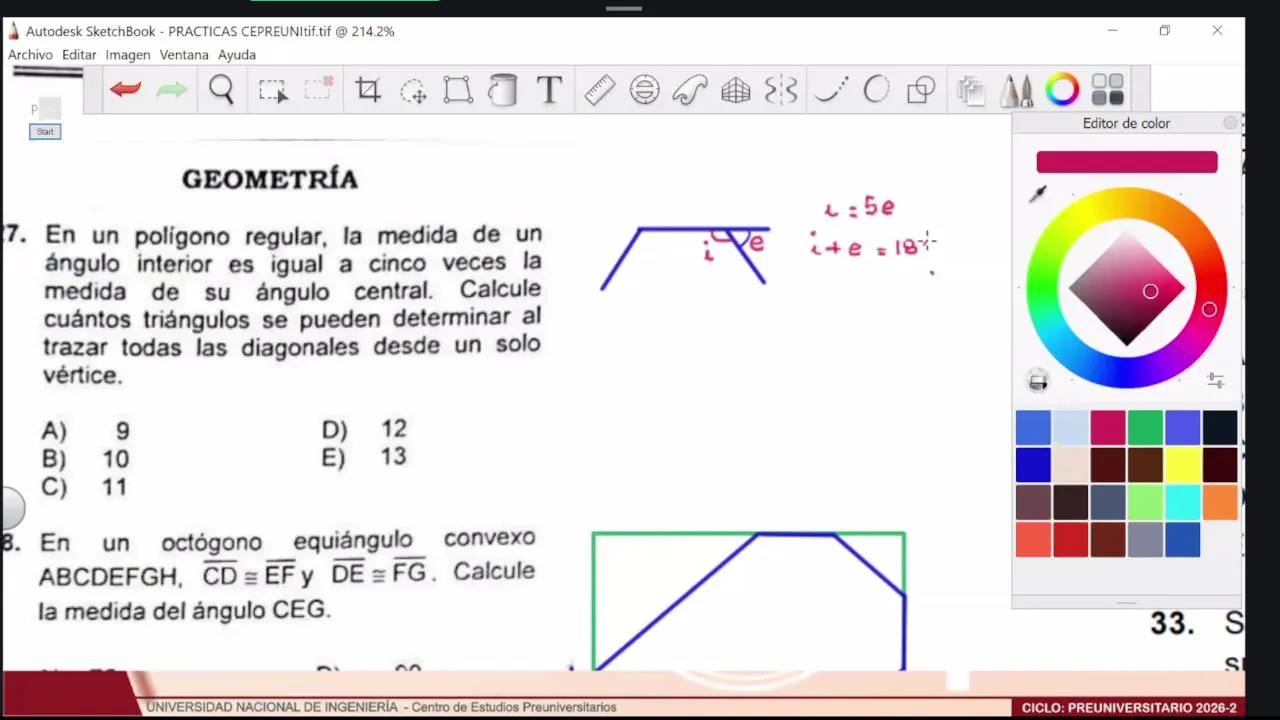1280x720 pixels.
Task: Click the red Undo arrow
Action: coord(125,90)
